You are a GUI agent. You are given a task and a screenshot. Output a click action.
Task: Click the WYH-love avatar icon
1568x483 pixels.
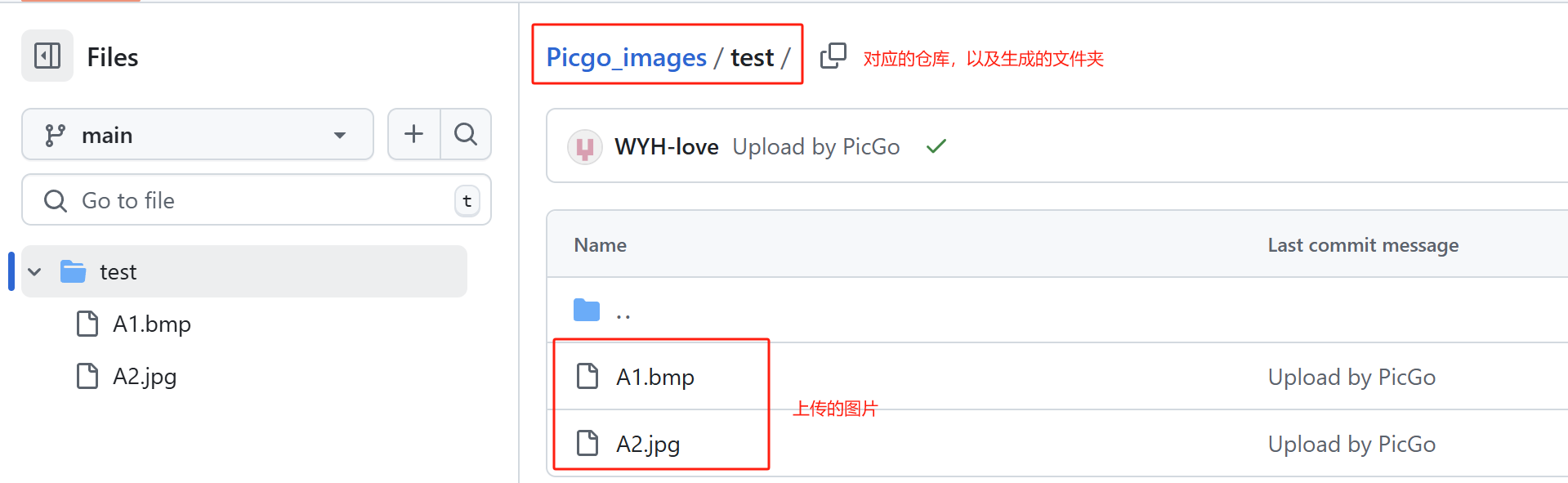pos(584,147)
